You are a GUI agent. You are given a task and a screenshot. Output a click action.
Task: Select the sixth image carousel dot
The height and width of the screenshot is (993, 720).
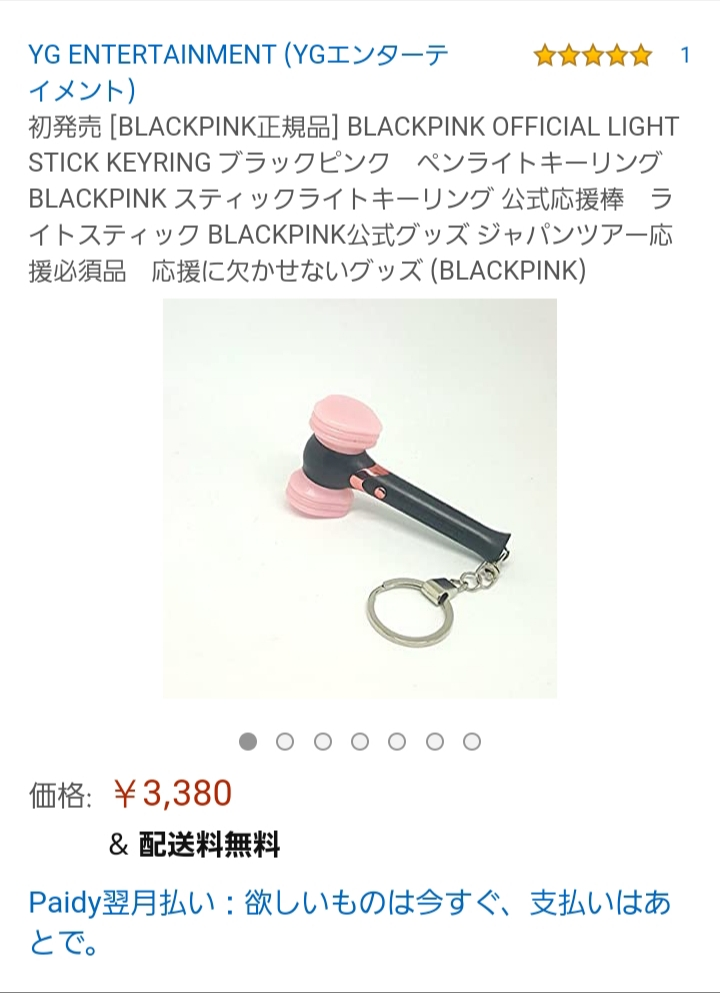click(434, 741)
